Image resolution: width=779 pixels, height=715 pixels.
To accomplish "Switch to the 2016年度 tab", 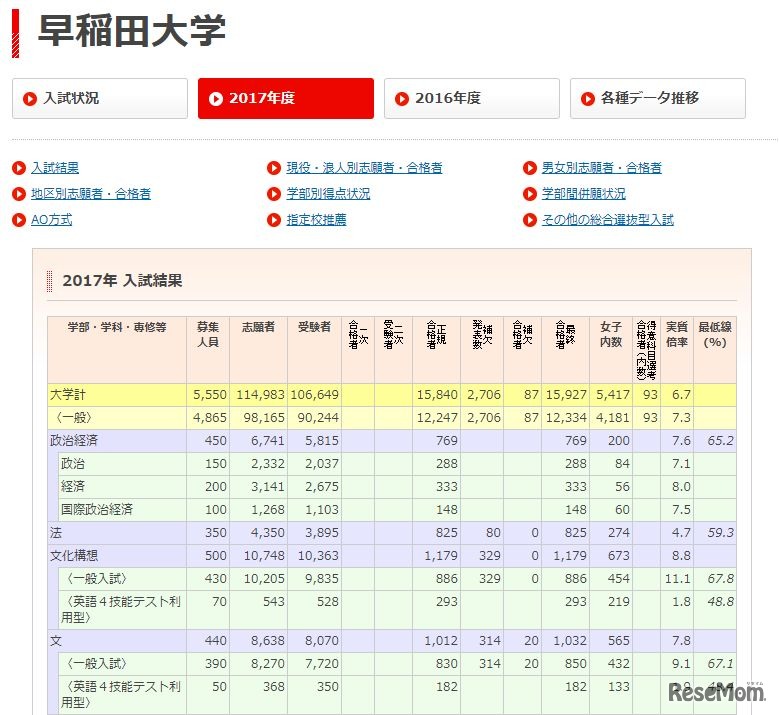I will [471, 98].
